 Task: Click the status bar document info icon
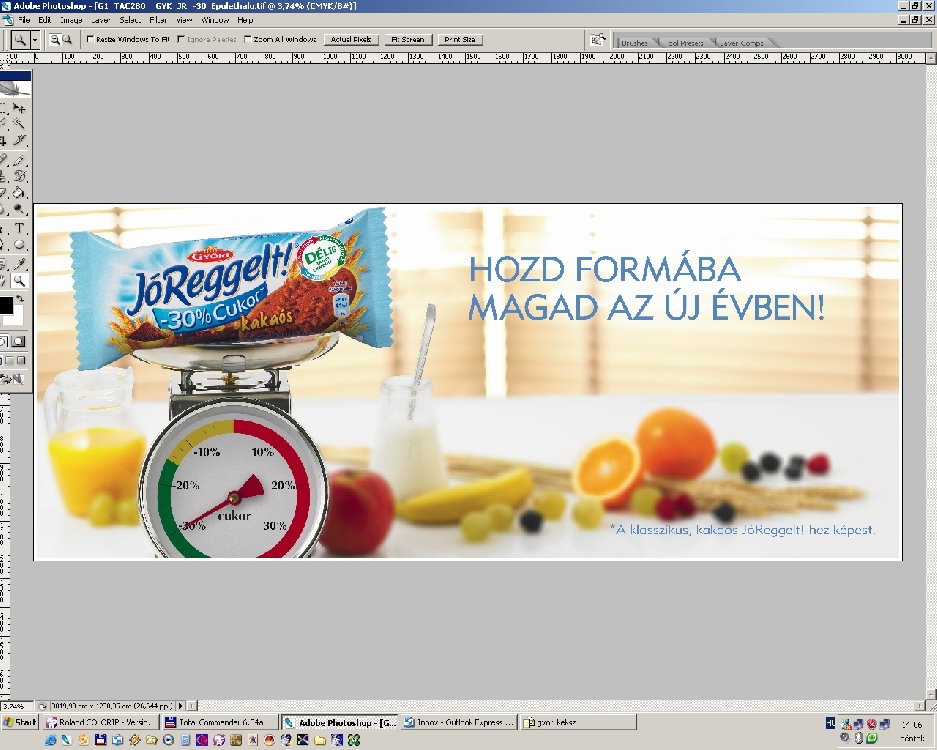click(42, 706)
